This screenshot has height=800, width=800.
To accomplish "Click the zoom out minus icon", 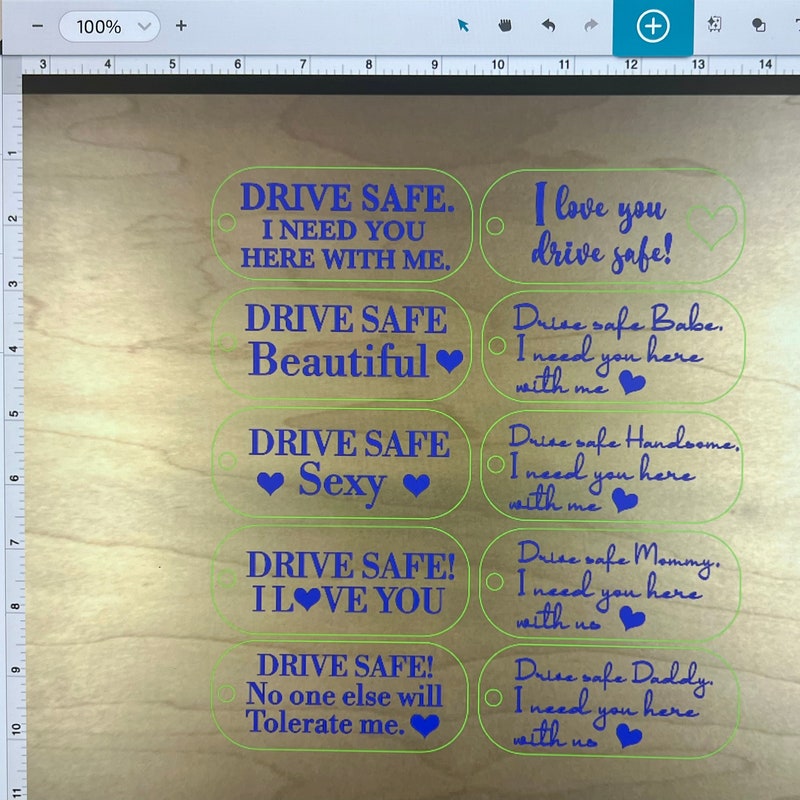I will 37,27.
